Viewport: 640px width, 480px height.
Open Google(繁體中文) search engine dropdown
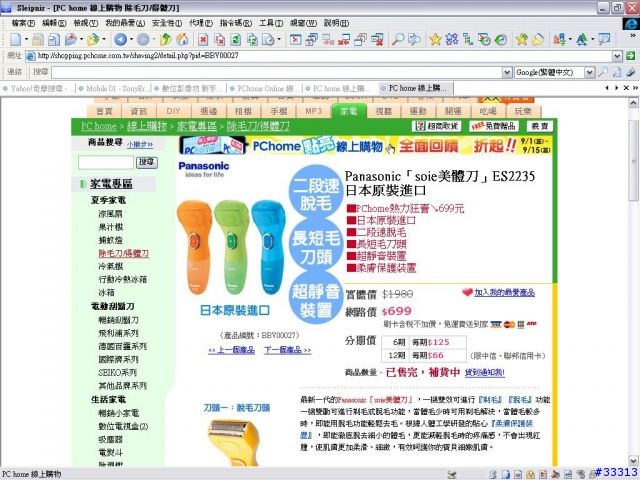(589, 72)
